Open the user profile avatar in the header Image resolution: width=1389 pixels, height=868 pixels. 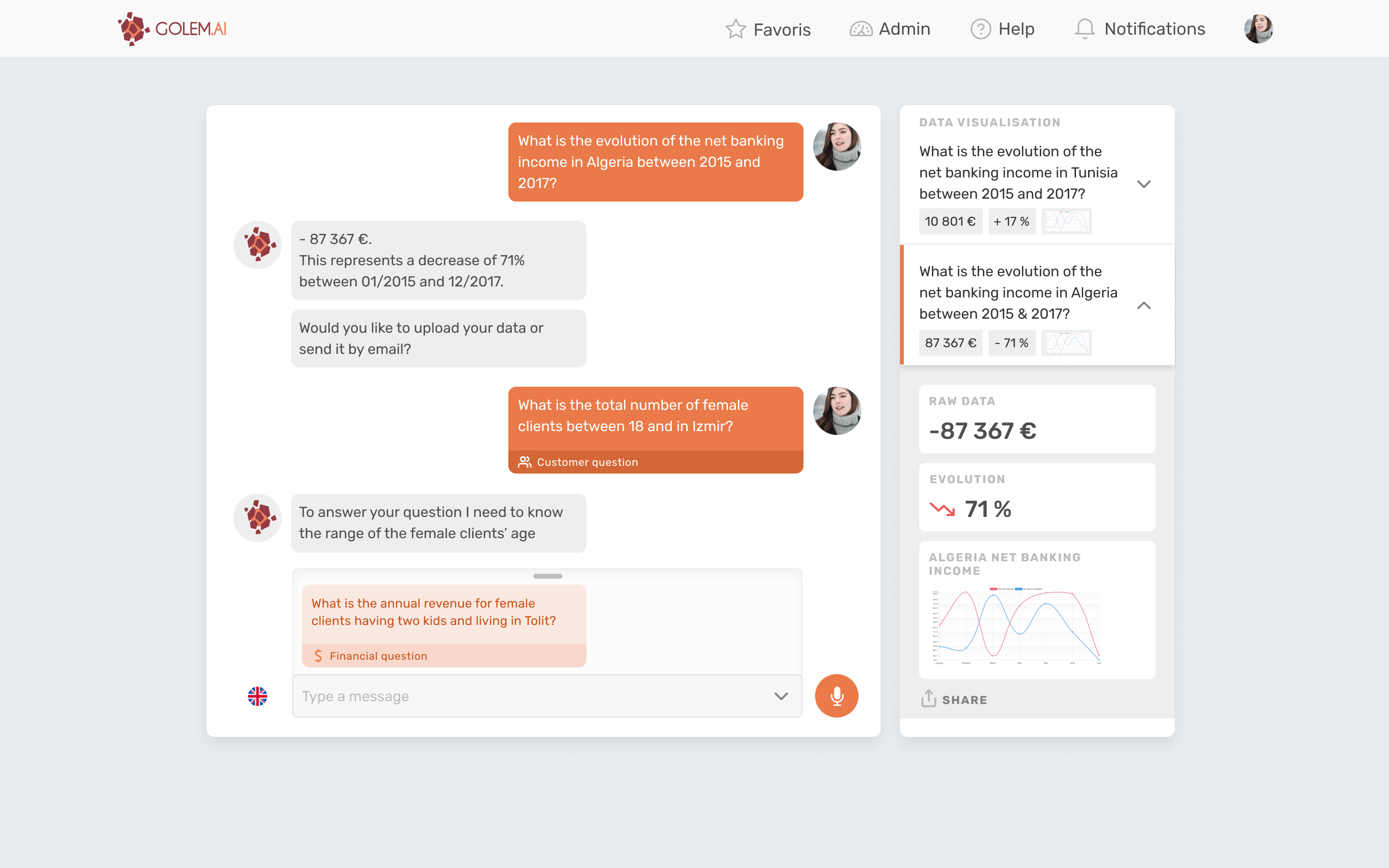coord(1258,29)
